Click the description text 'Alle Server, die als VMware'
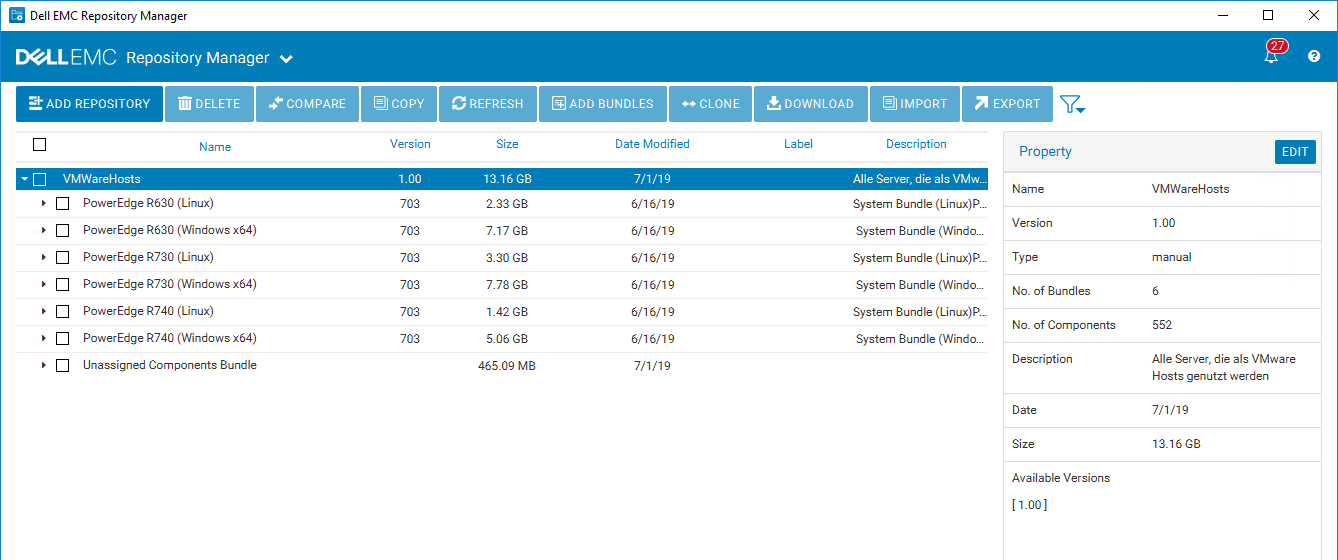 tap(1224, 359)
